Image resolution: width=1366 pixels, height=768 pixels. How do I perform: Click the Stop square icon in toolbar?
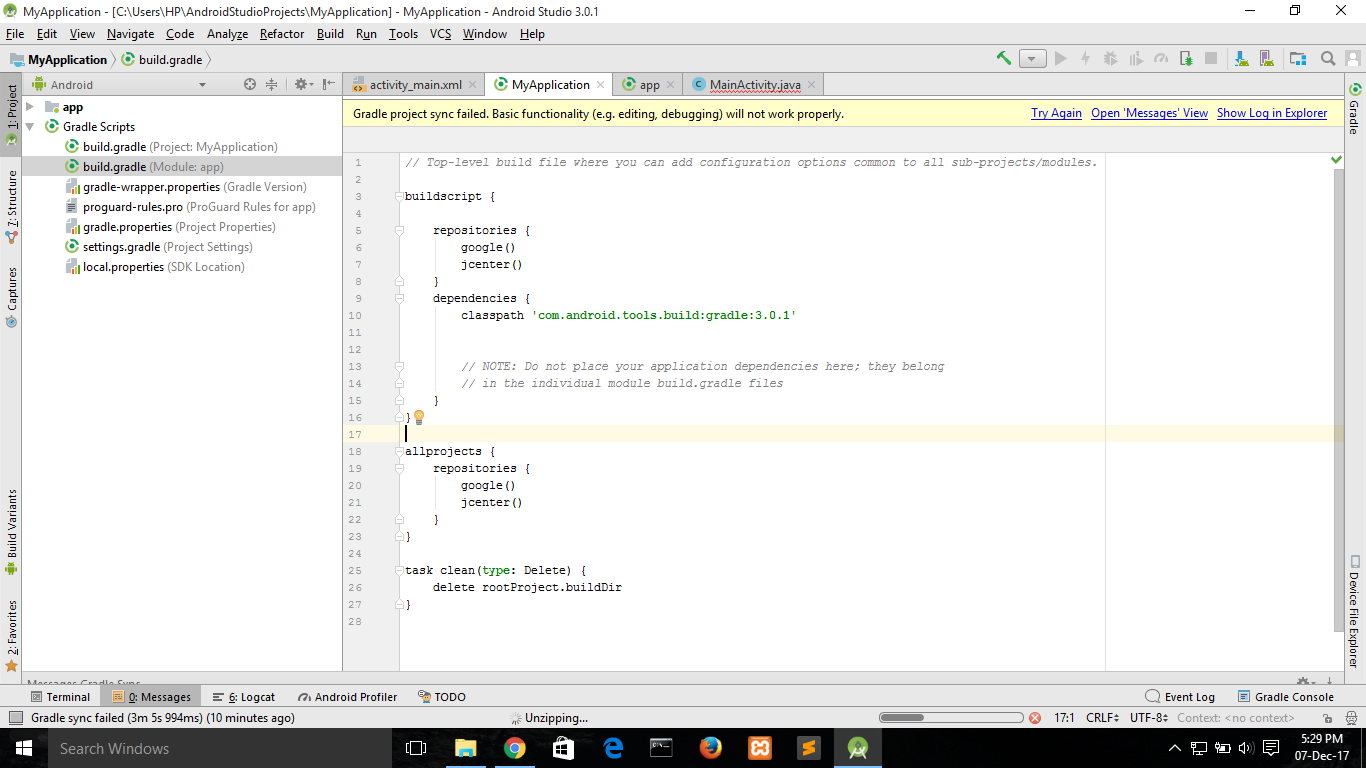coord(1211,59)
